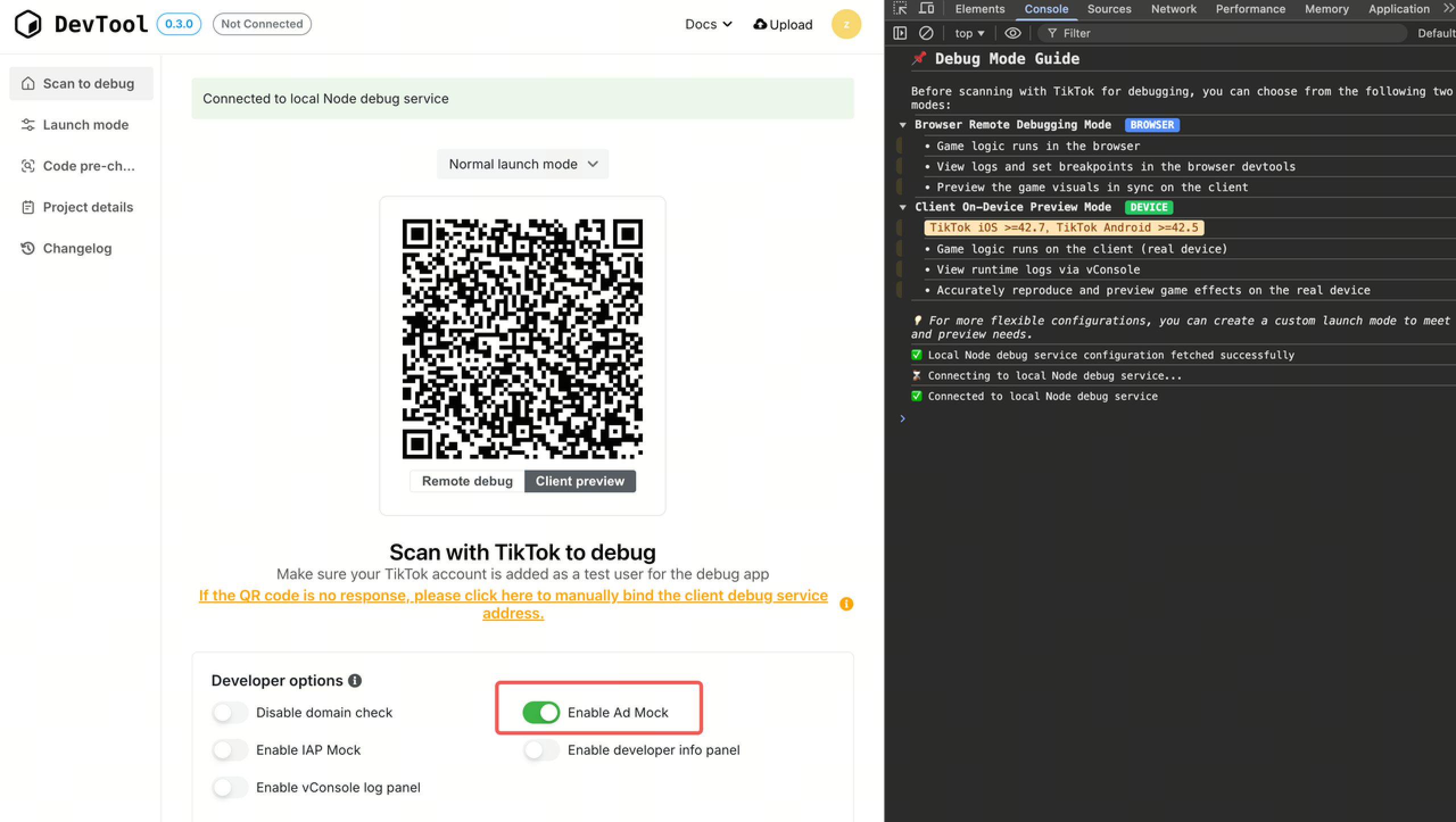Toggle Disable domain check switch

230,712
